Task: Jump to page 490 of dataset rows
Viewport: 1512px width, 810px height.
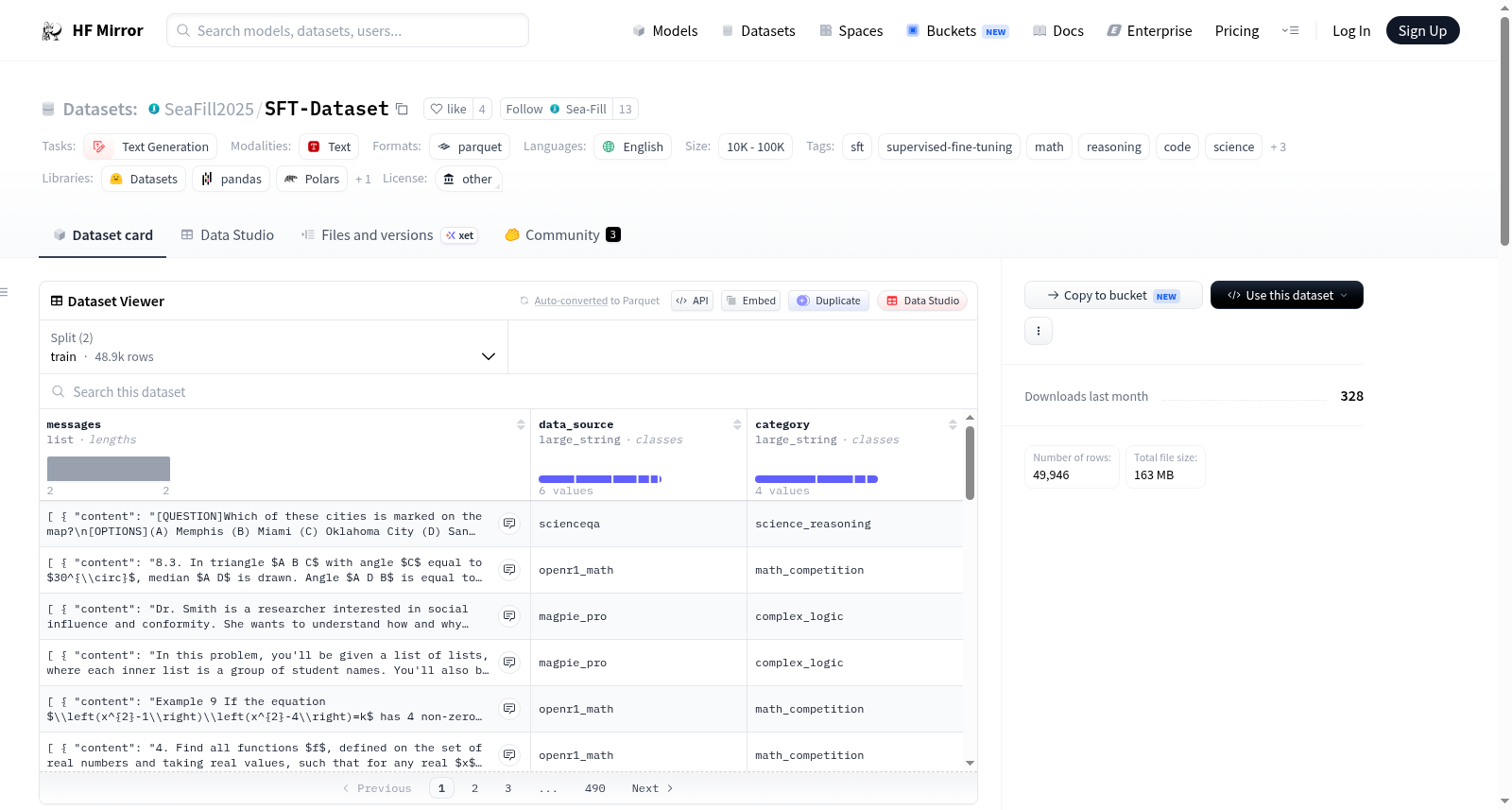Action: 595,788
